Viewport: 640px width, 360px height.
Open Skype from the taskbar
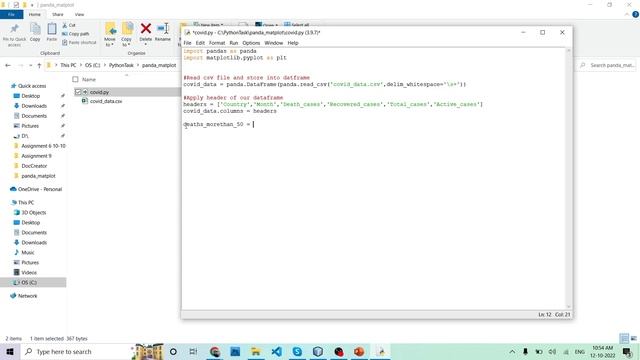[297, 351]
